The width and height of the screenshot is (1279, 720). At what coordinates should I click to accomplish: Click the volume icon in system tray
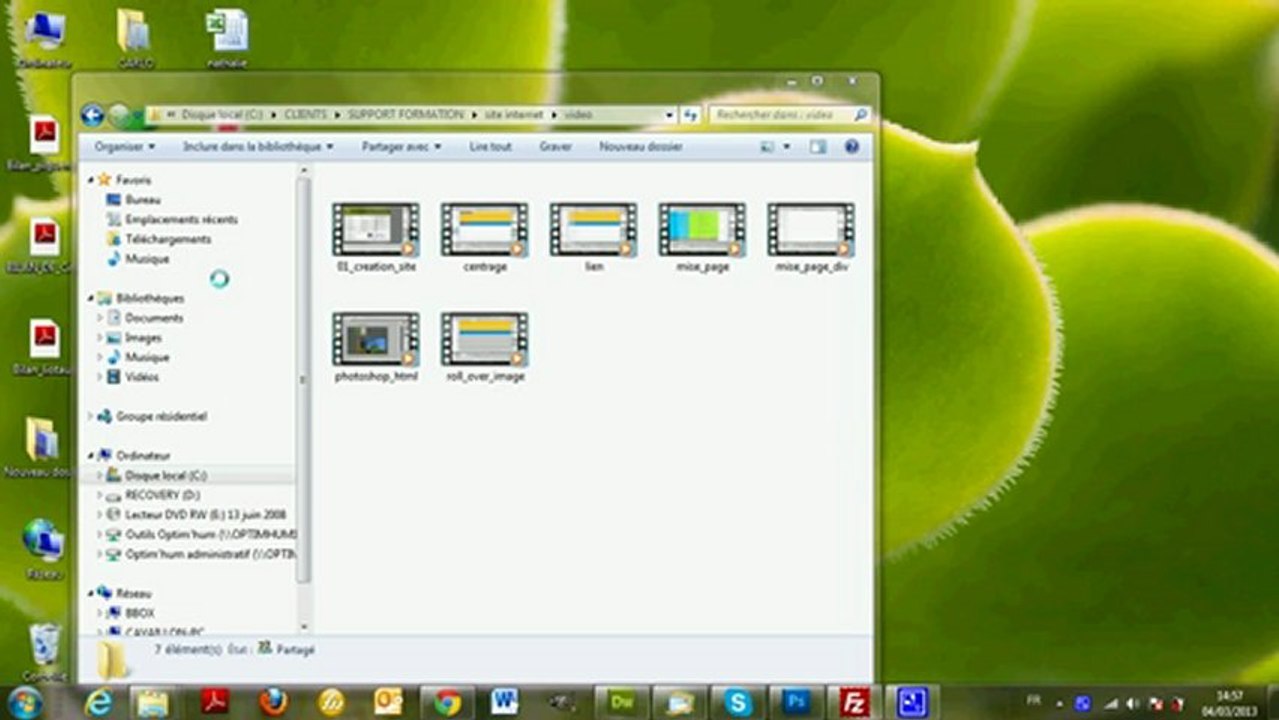click(x=1133, y=702)
